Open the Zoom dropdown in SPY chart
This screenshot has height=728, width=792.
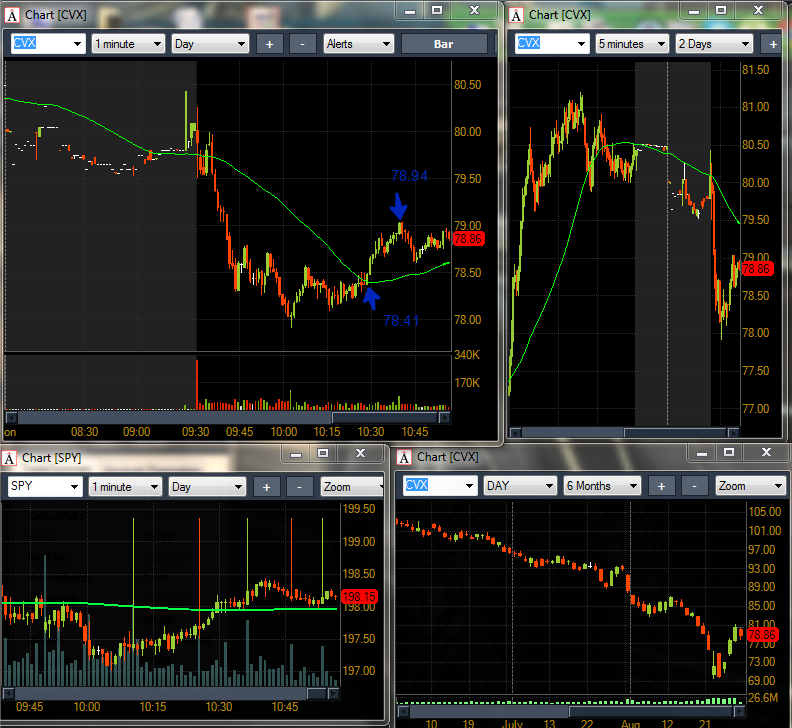(x=352, y=487)
